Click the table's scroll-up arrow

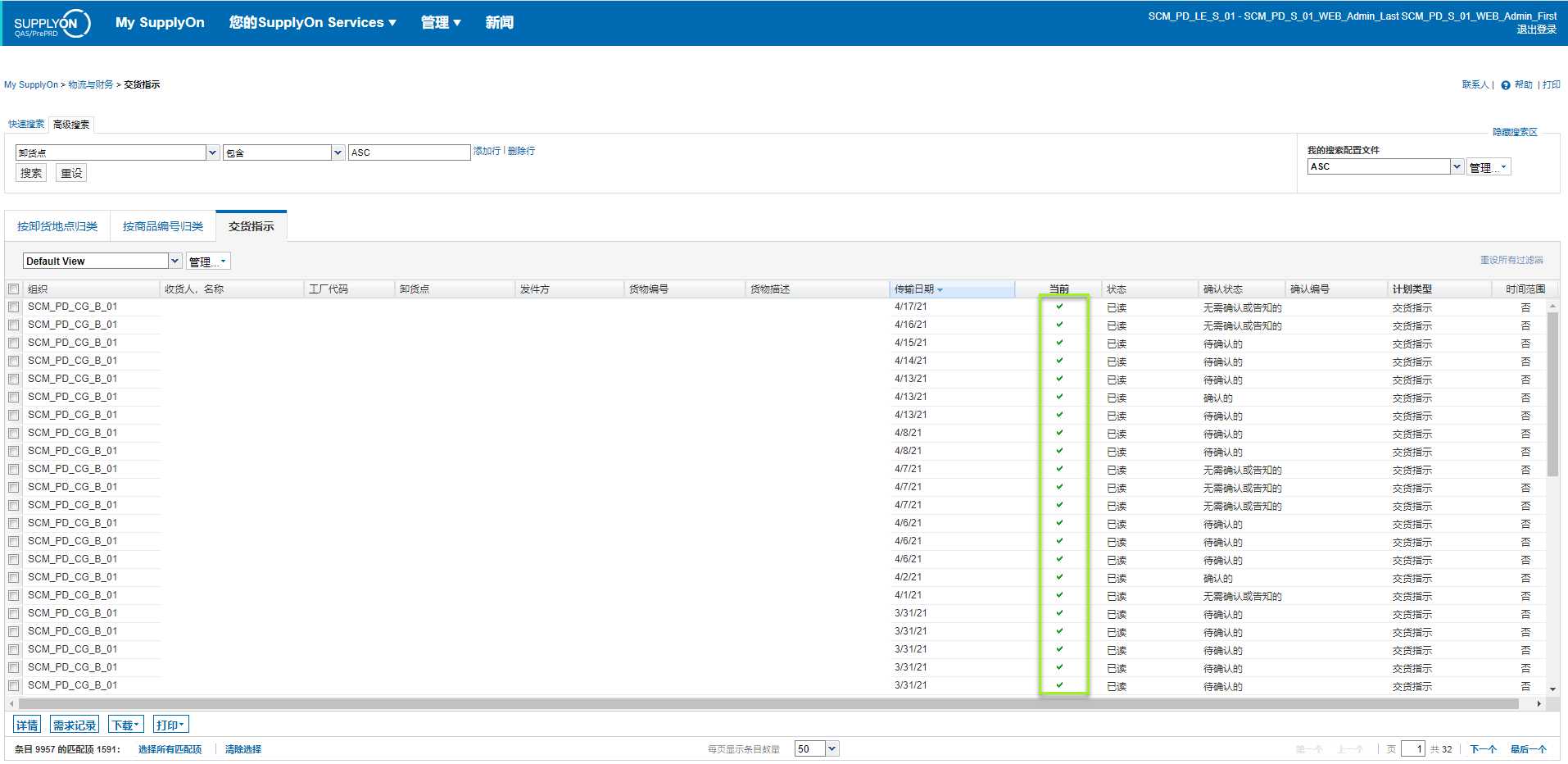pyautogui.click(x=1552, y=306)
